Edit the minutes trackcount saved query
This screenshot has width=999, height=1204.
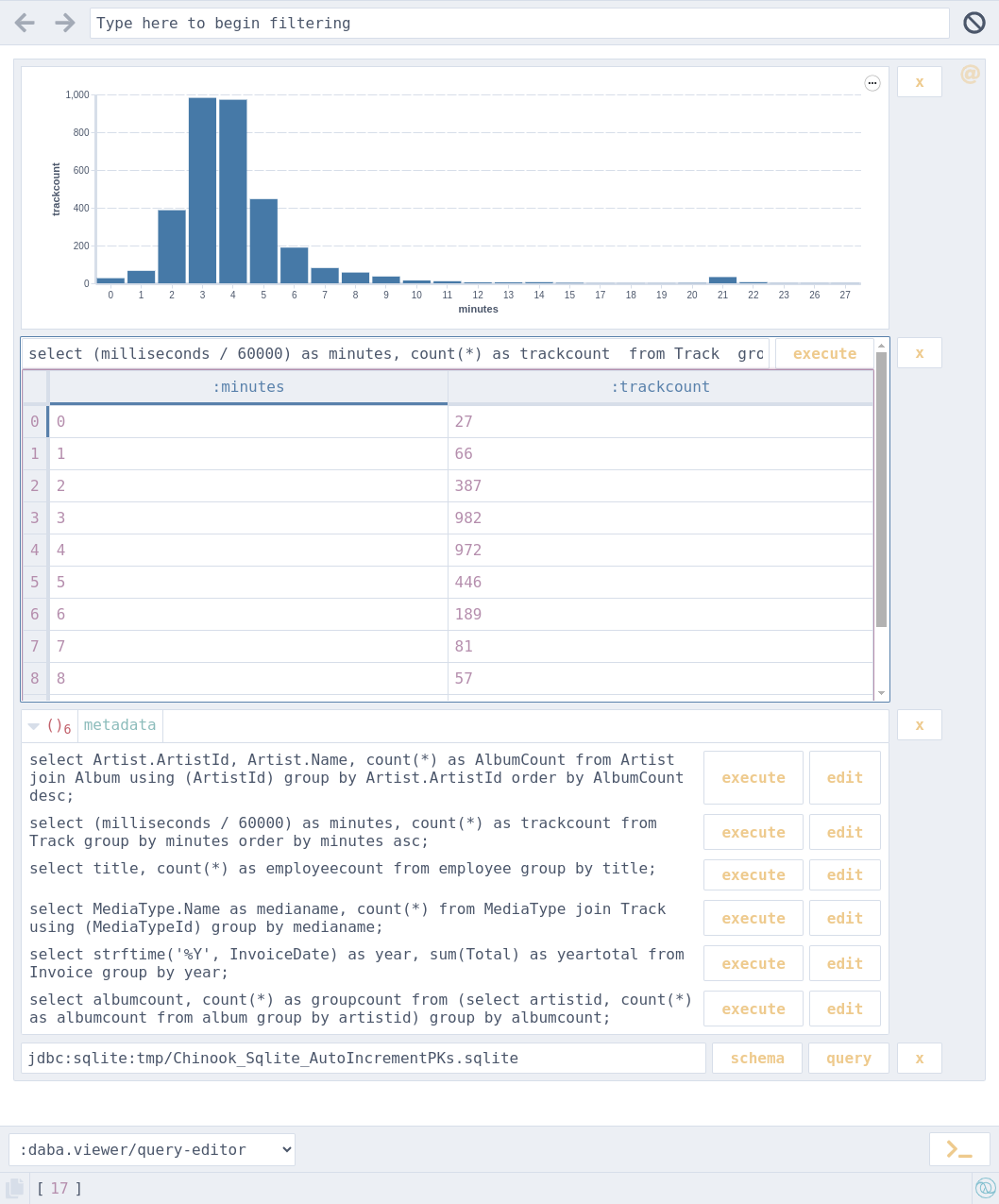tap(845, 832)
